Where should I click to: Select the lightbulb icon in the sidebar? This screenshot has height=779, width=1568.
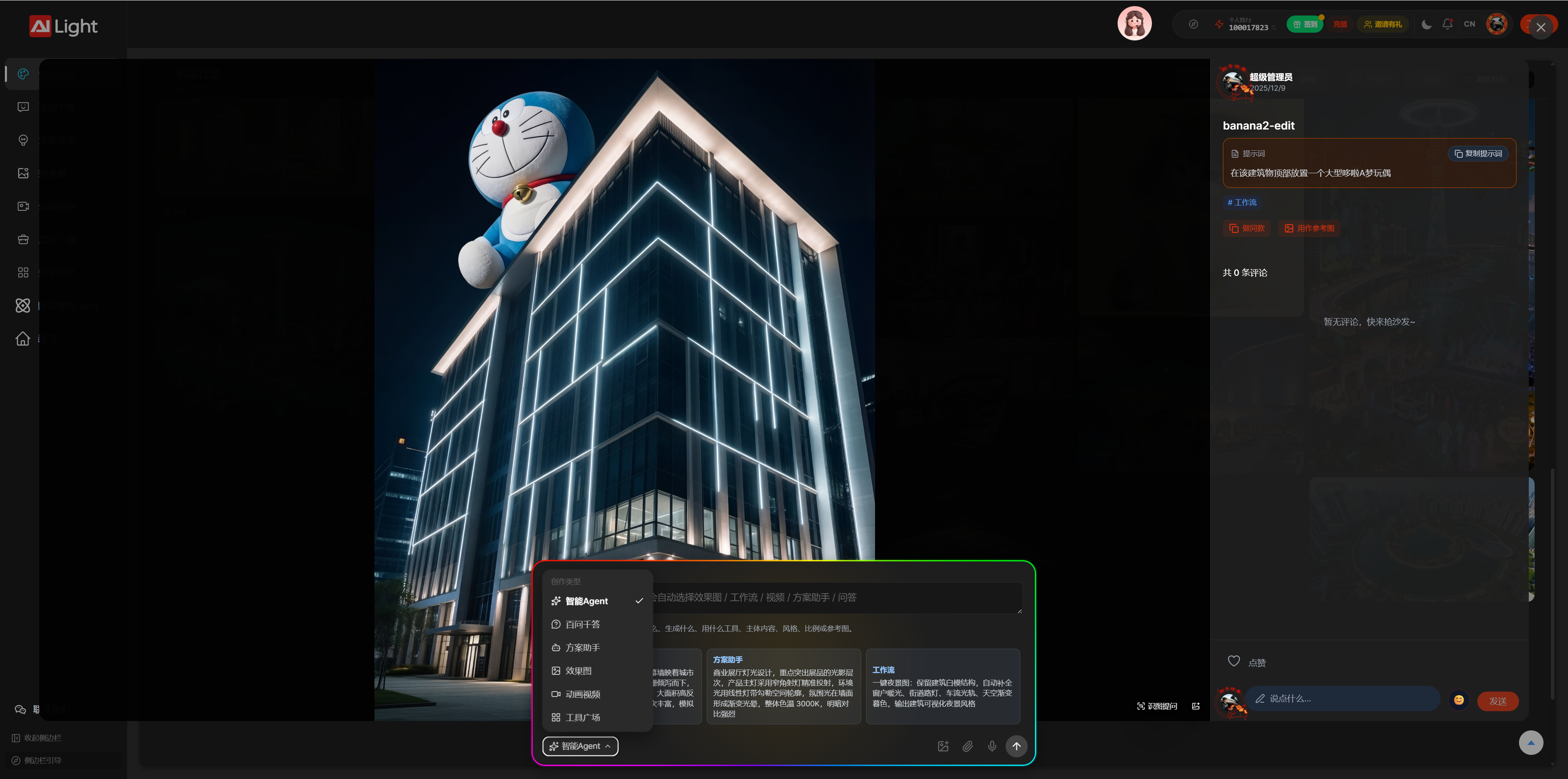[23, 140]
